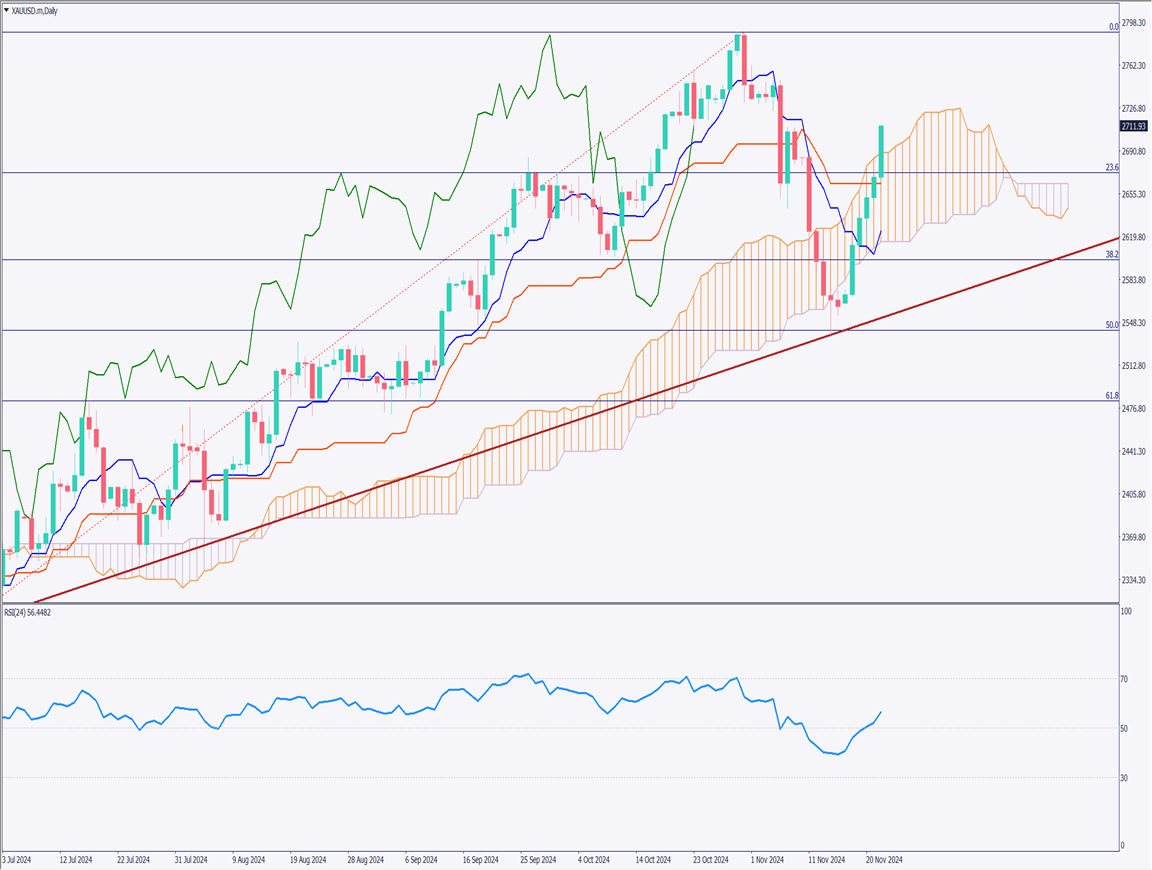Click the RSI 50 level axis label
The image size is (1152, 870).
(1124, 728)
